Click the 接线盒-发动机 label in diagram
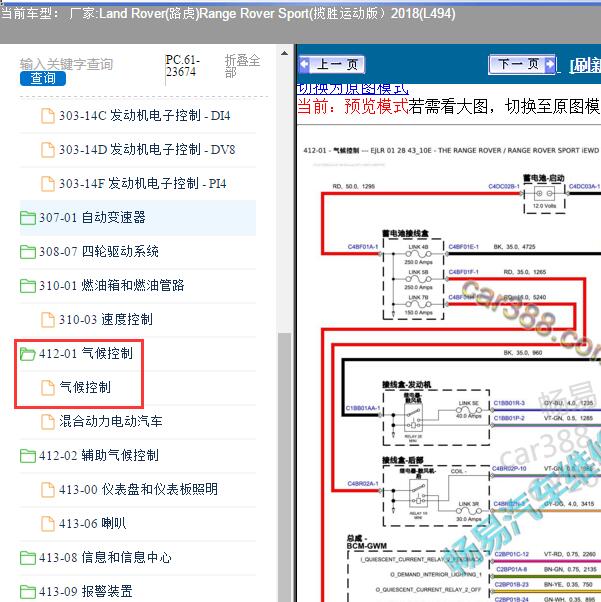 [x=407, y=385]
